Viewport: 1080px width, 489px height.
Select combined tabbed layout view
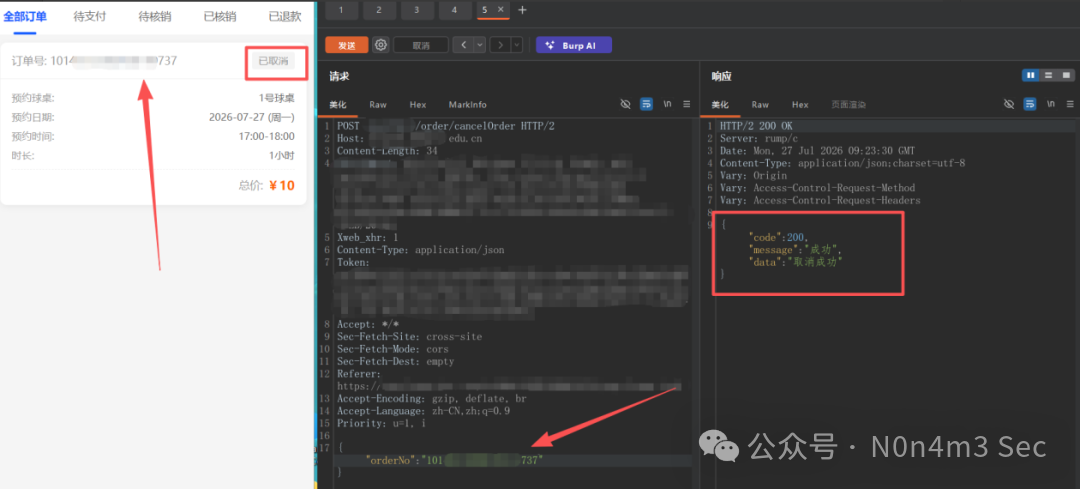click(x=1066, y=75)
